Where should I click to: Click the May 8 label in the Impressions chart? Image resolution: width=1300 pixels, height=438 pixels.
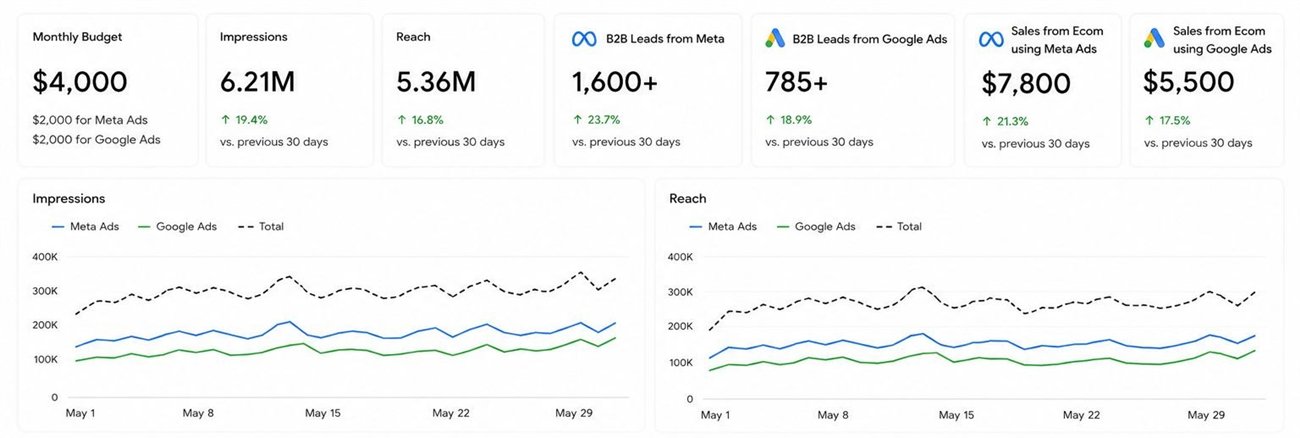point(198,412)
